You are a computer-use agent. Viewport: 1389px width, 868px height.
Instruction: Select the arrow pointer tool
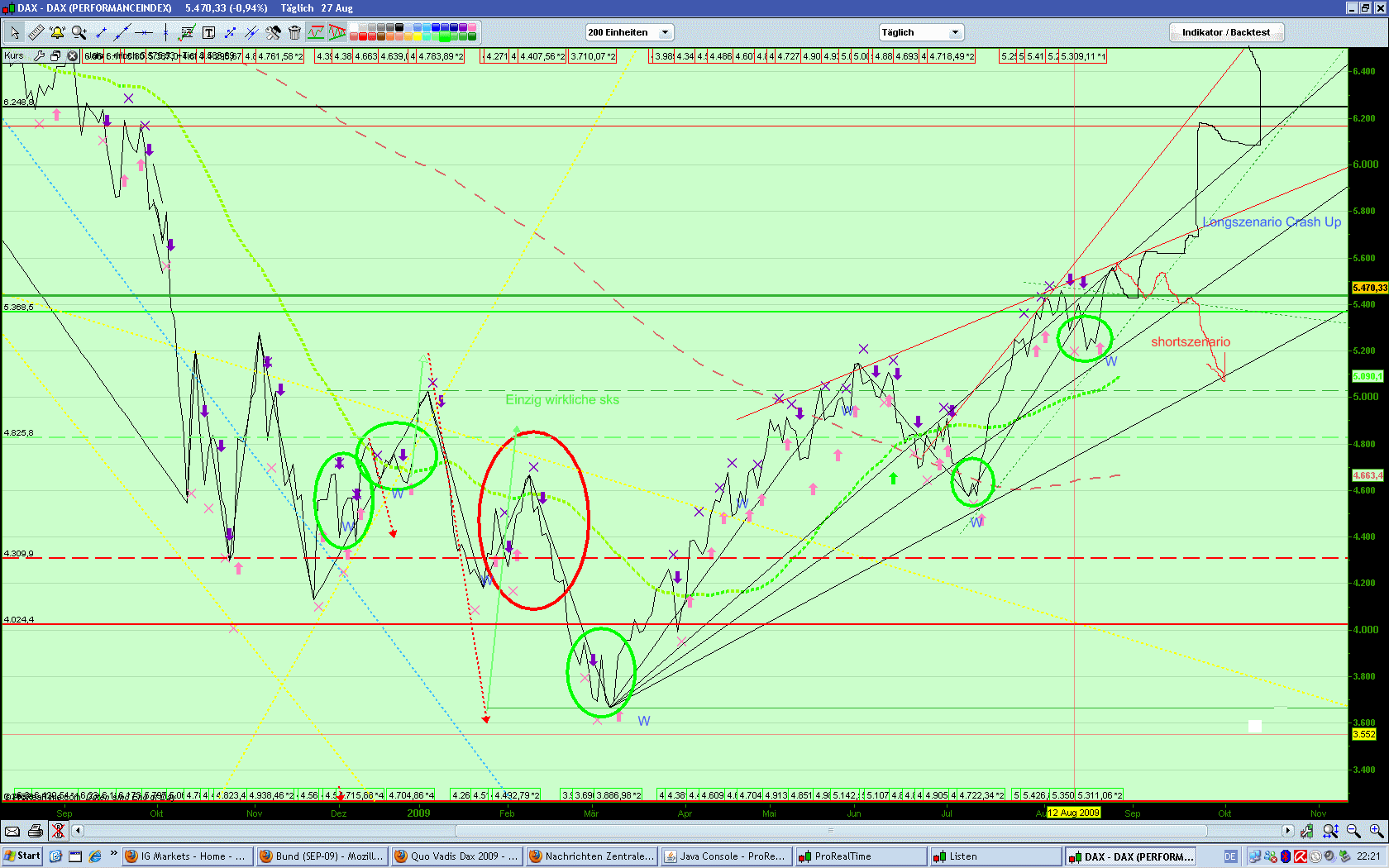click(x=14, y=32)
